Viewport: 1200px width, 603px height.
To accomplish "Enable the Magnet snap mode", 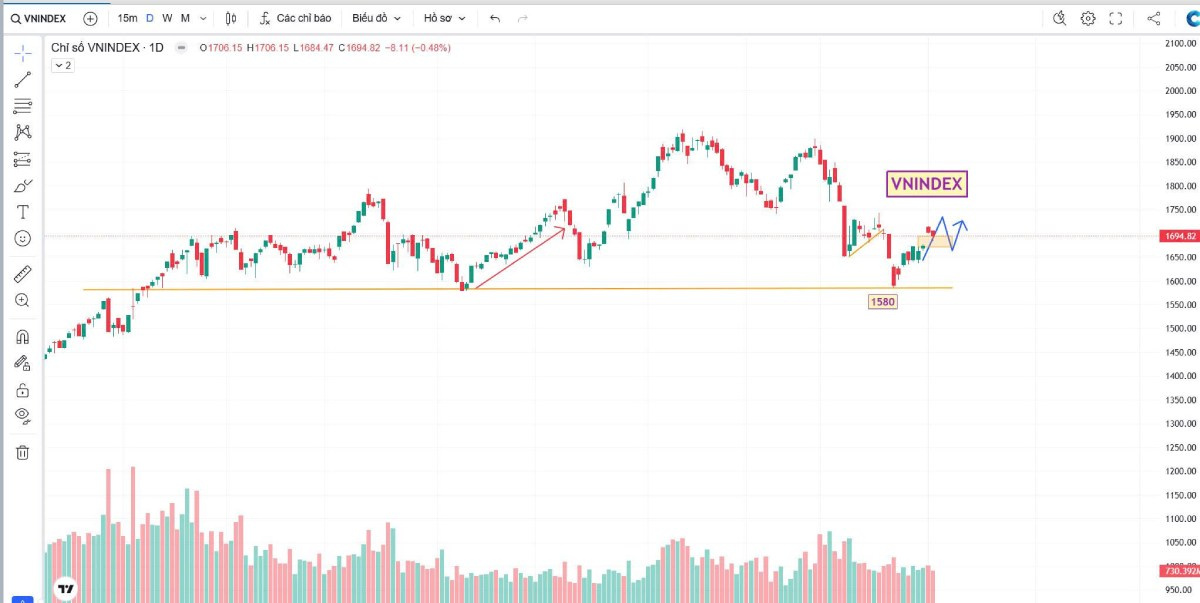I will click(20, 336).
